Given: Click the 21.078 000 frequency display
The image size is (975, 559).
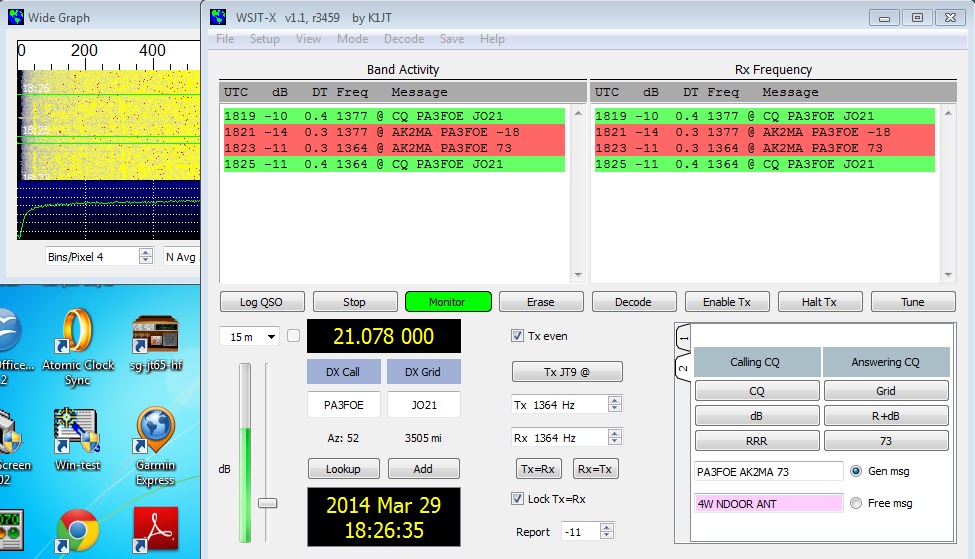Looking at the screenshot, I should (384, 336).
